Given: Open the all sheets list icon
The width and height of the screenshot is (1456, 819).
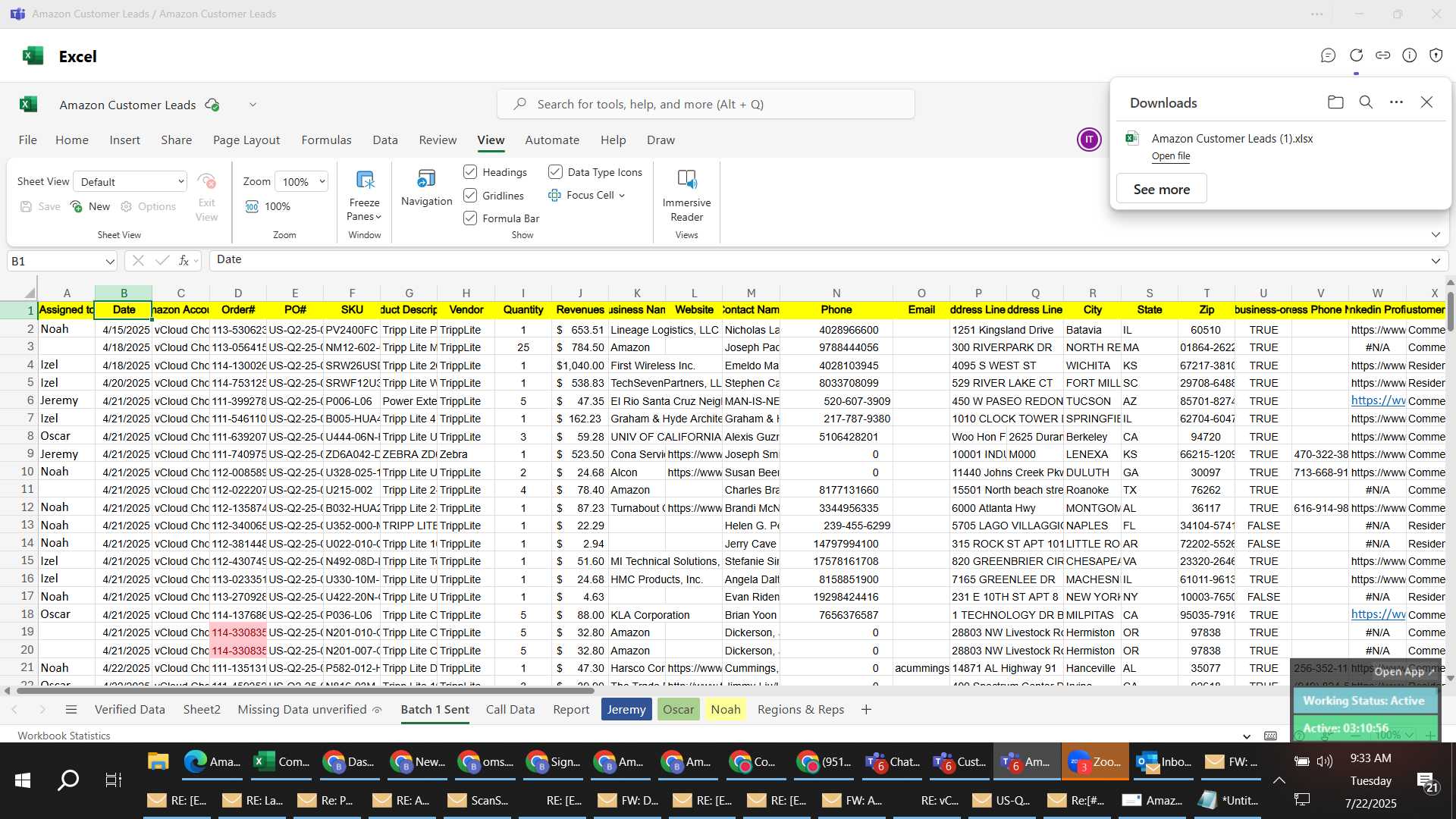Looking at the screenshot, I should click(x=71, y=710).
